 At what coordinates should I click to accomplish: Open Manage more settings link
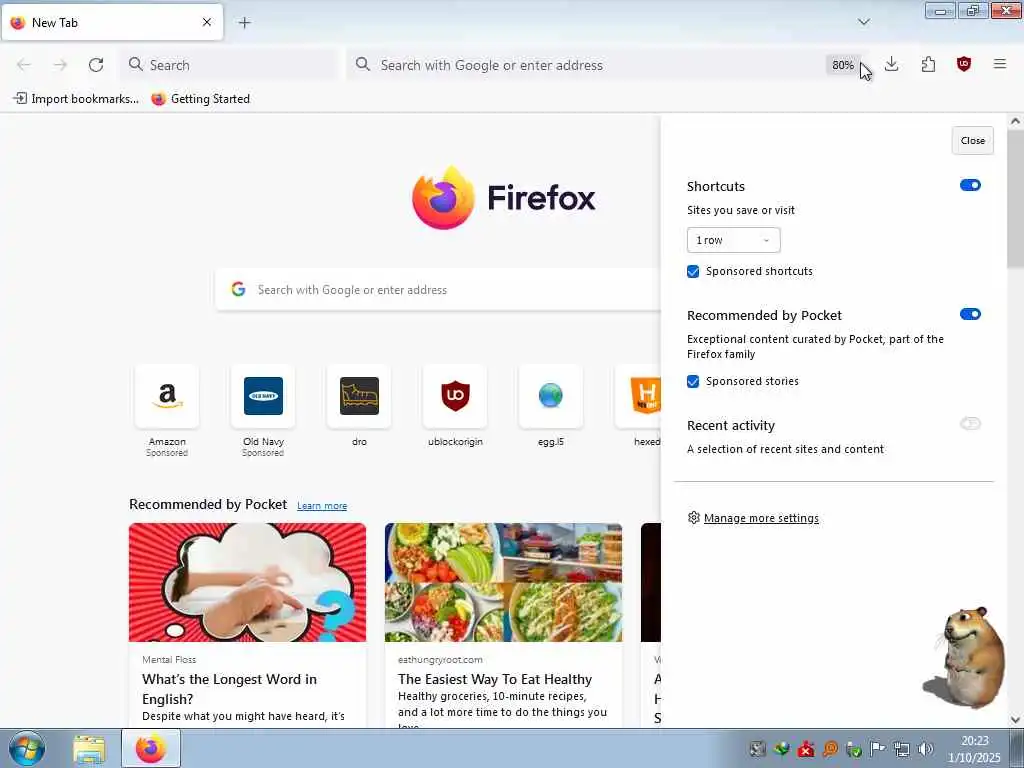[x=761, y=518]
